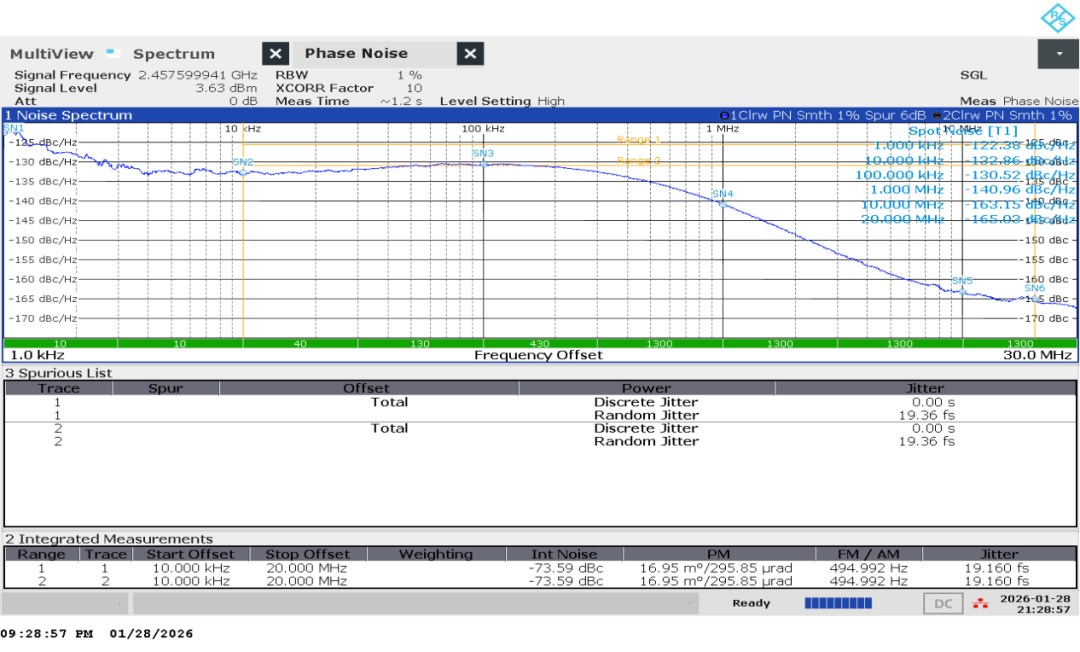
Task: Select the '1 Noise Spectrum' window title
Action: click(68, 116)
